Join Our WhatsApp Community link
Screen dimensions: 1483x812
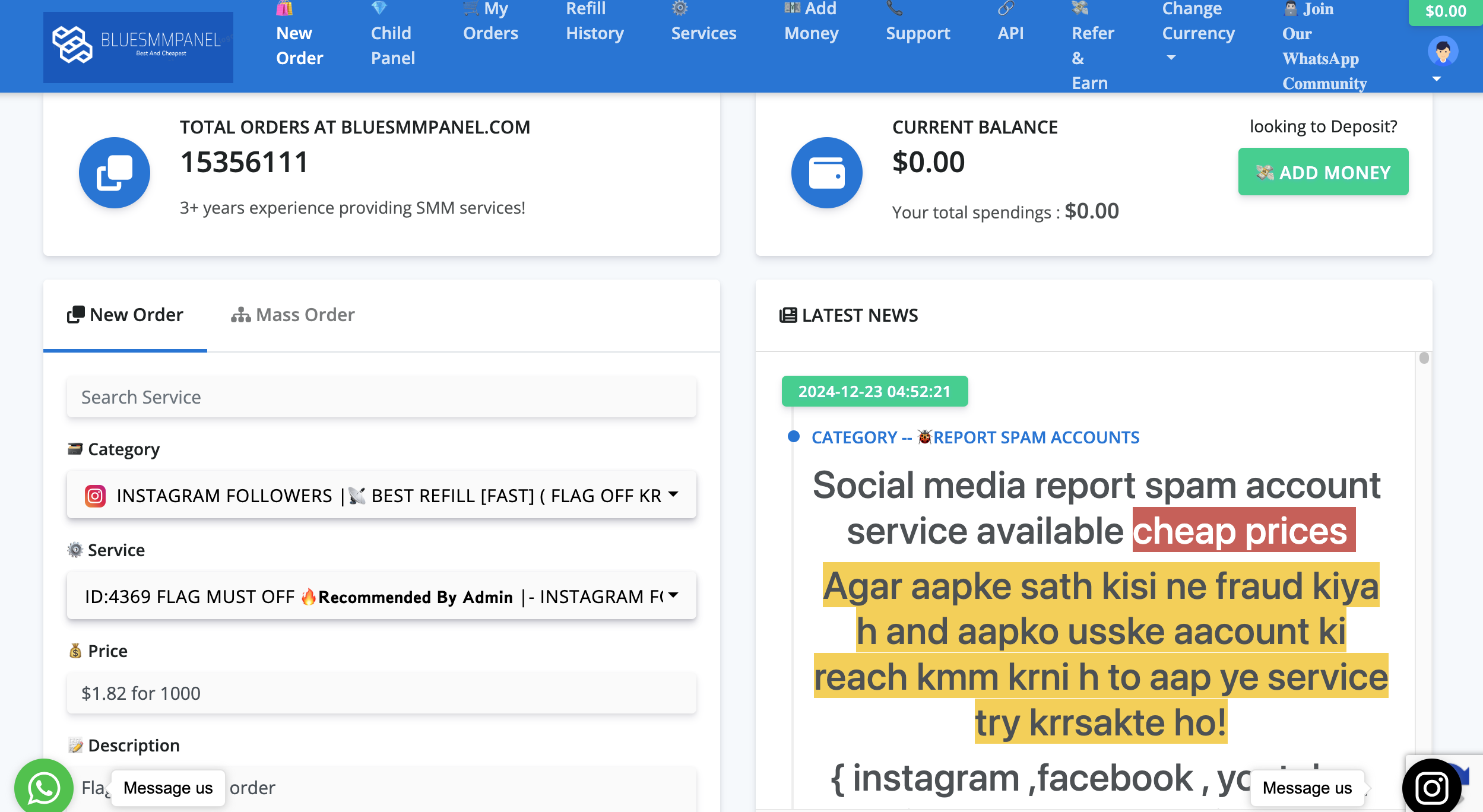point(1324,46)
